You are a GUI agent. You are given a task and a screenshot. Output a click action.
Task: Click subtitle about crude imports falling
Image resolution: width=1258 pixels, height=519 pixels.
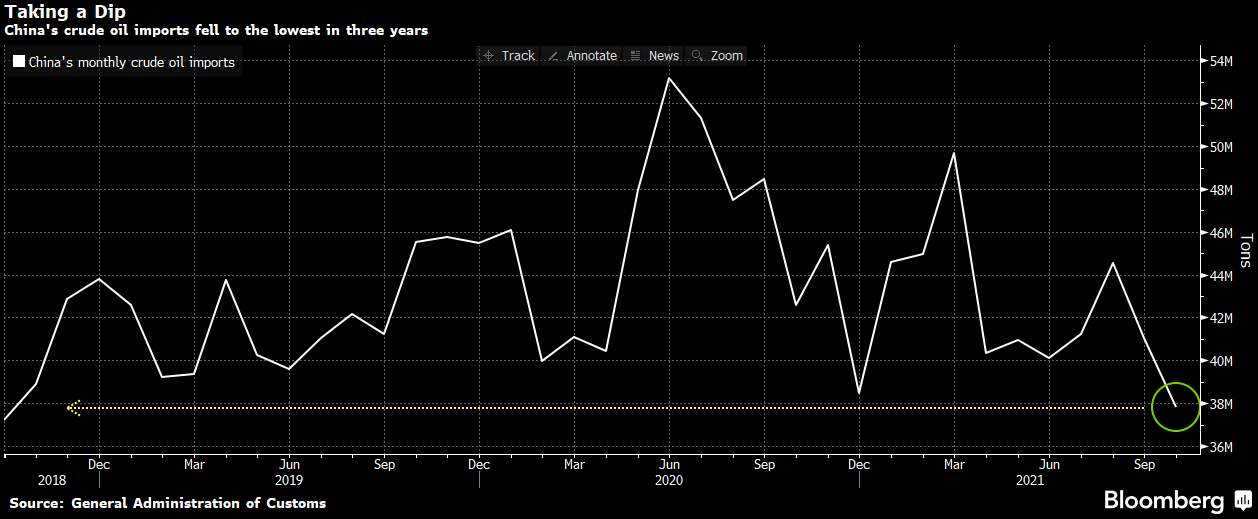(x=217, y=31)
